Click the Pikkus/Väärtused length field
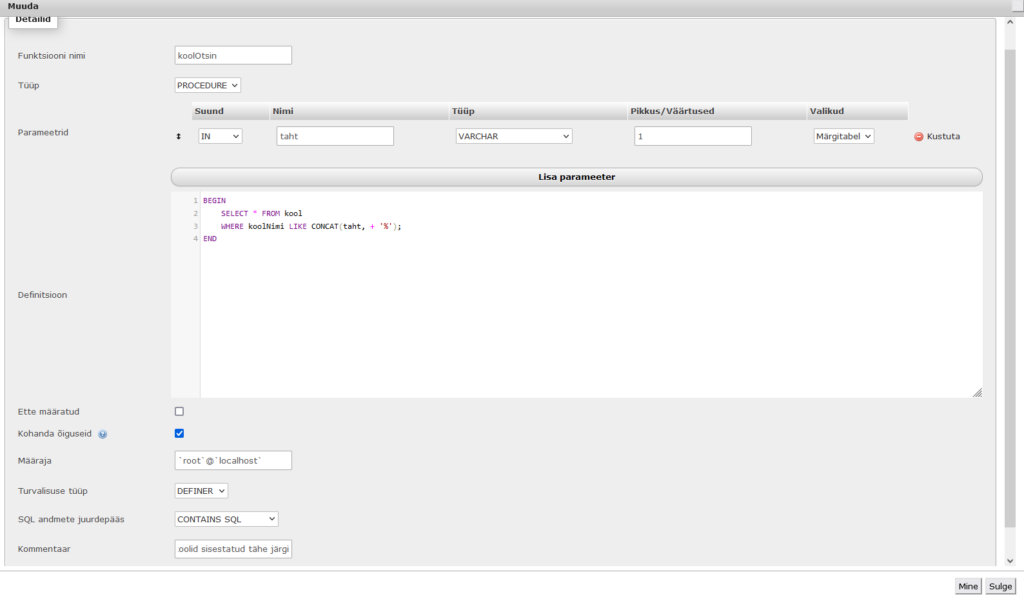1024x599 pixels. 693,137
